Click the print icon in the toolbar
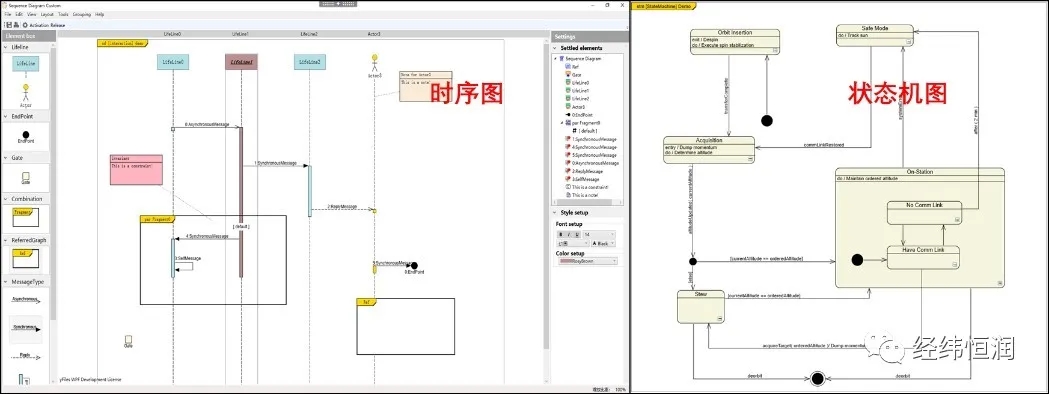 click(x=17, y=25)
